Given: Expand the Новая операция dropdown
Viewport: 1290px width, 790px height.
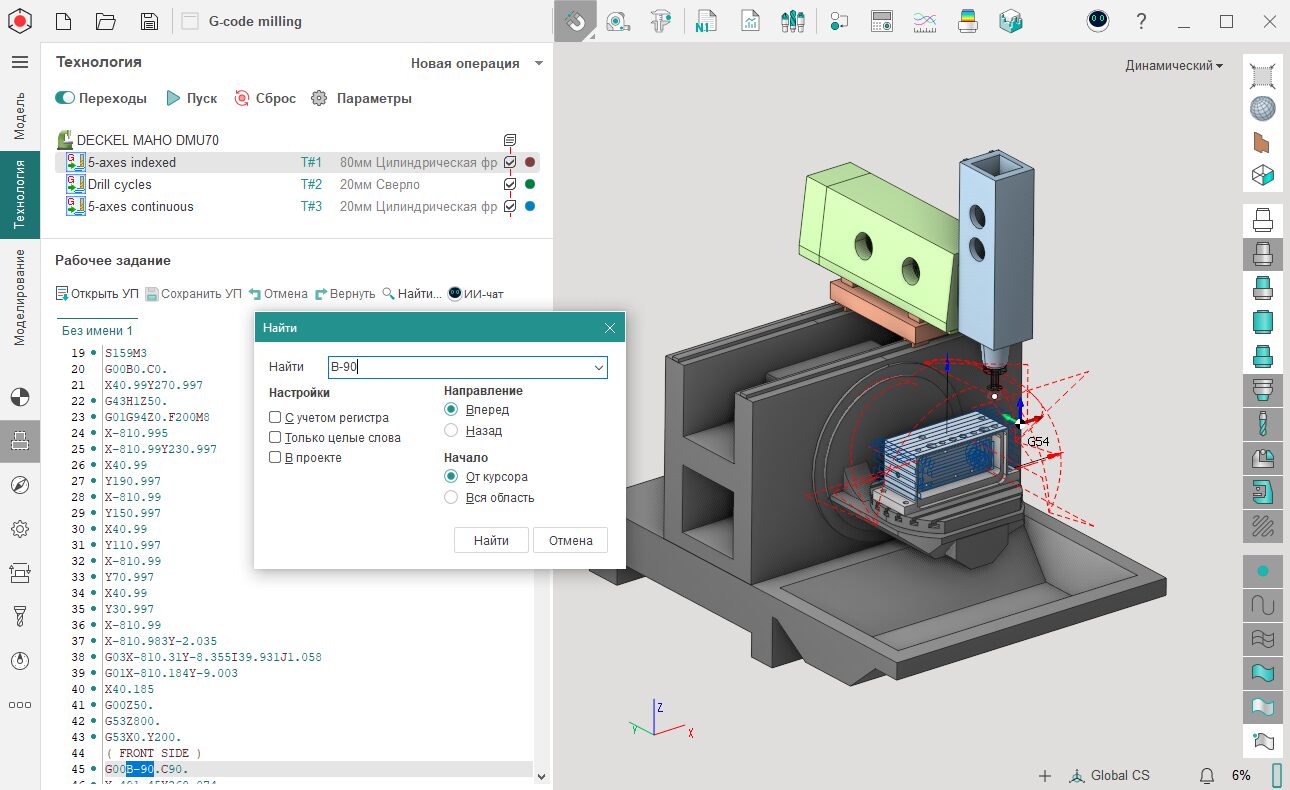Looking at the screenshot, I should [539, 63].
